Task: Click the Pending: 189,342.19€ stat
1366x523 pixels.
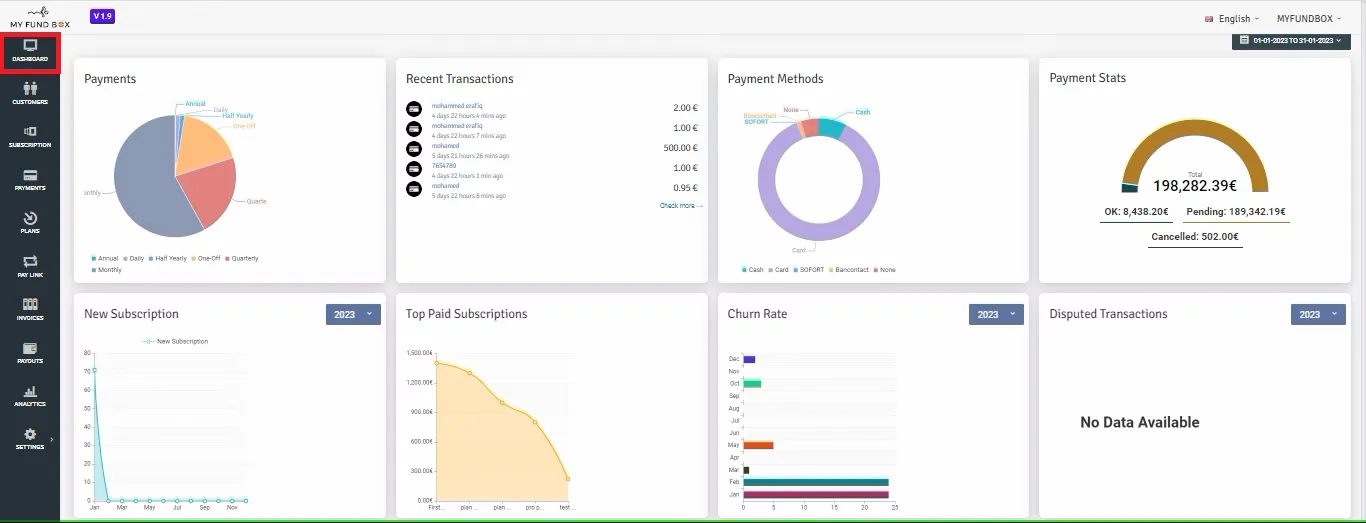Action: point(1236,212)
